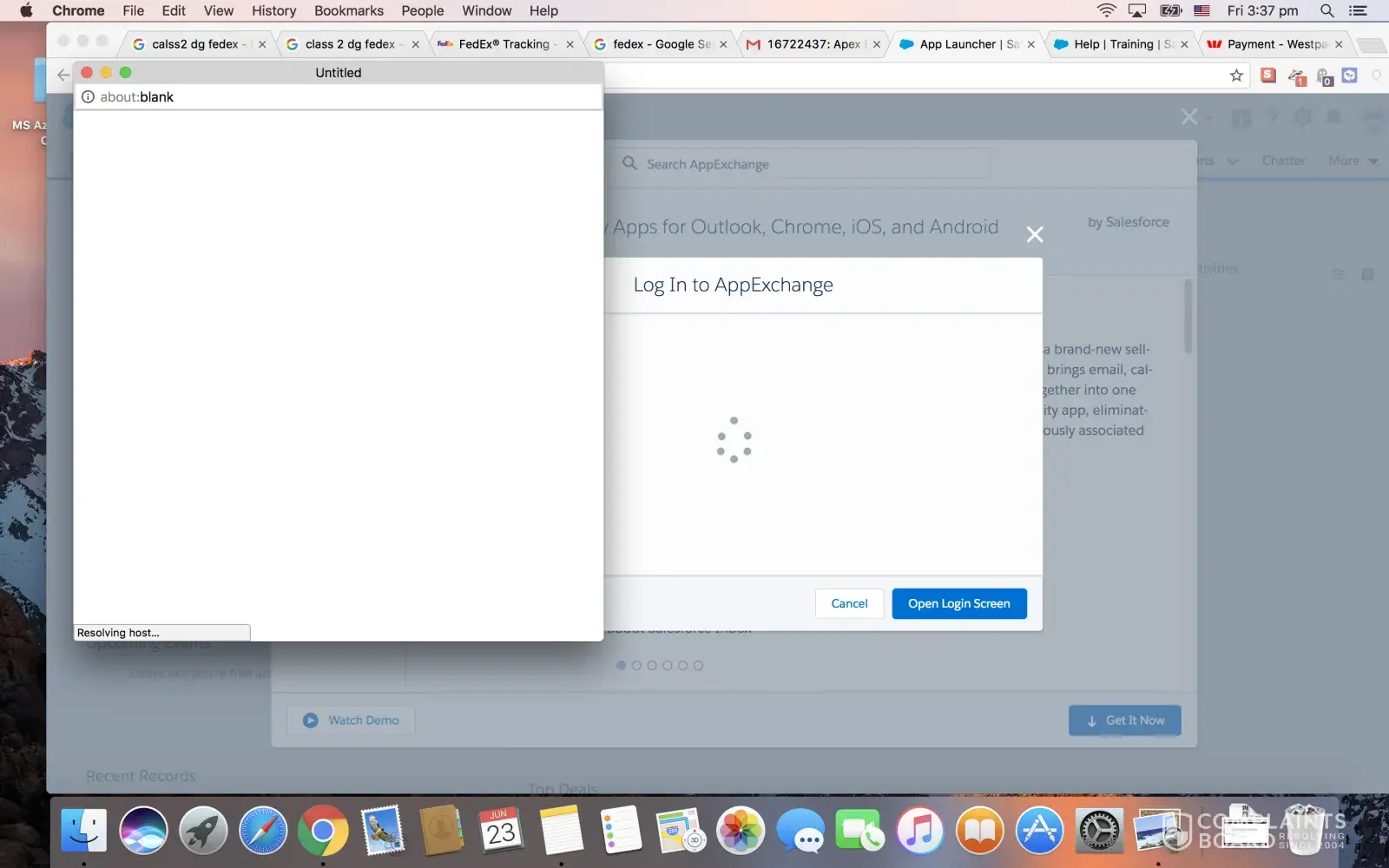Open Photos pinwheel icon in Dock
The width and height of the screenshot is (1389, 868).
coord(741,831)
